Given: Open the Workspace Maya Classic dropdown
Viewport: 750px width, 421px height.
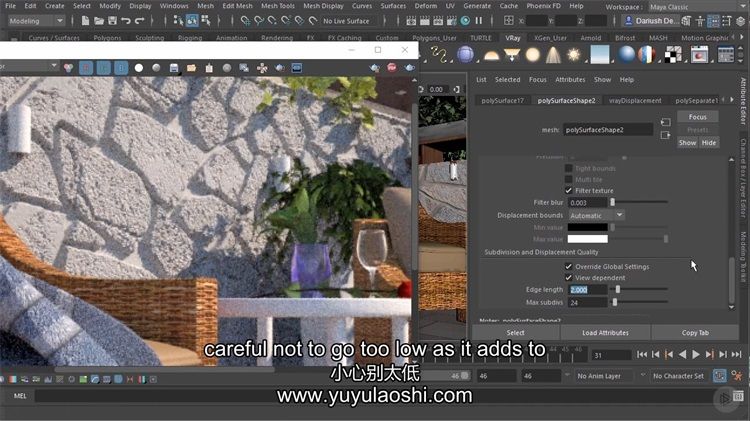Looking at the screenshot, I should point(695,7).
